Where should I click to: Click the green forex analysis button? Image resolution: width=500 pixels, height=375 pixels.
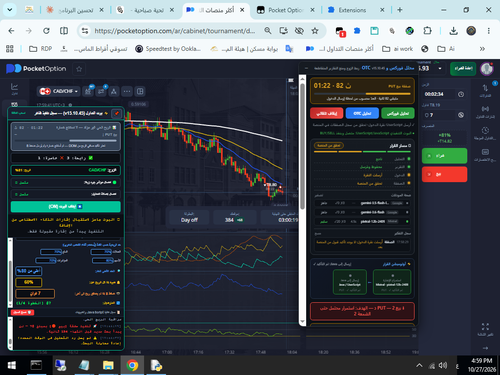398,113
